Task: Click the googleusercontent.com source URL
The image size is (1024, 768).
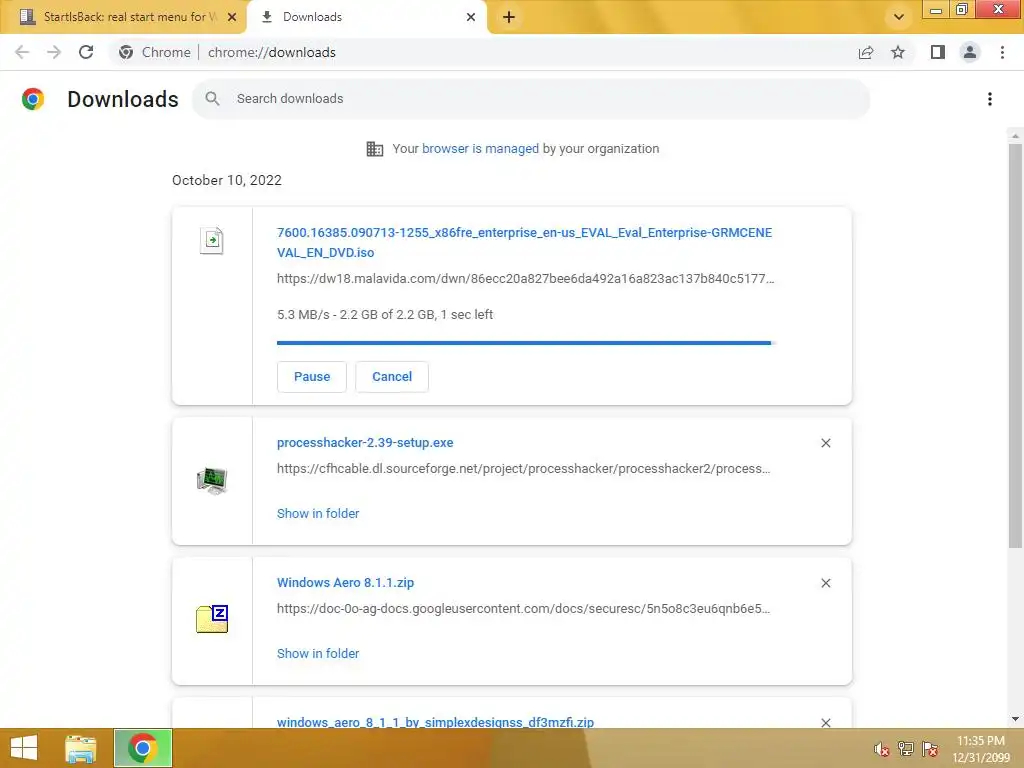Action: (524, 609)
